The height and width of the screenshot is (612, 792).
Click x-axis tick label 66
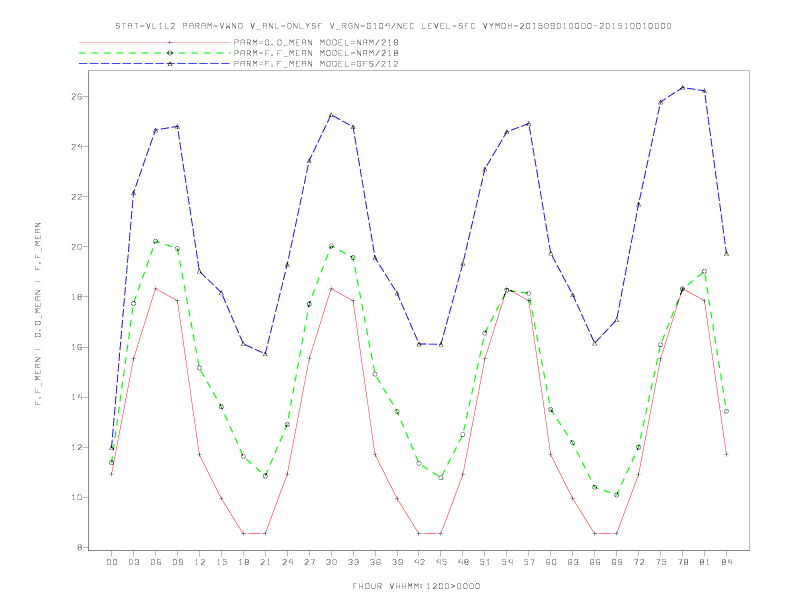[595, 562]
